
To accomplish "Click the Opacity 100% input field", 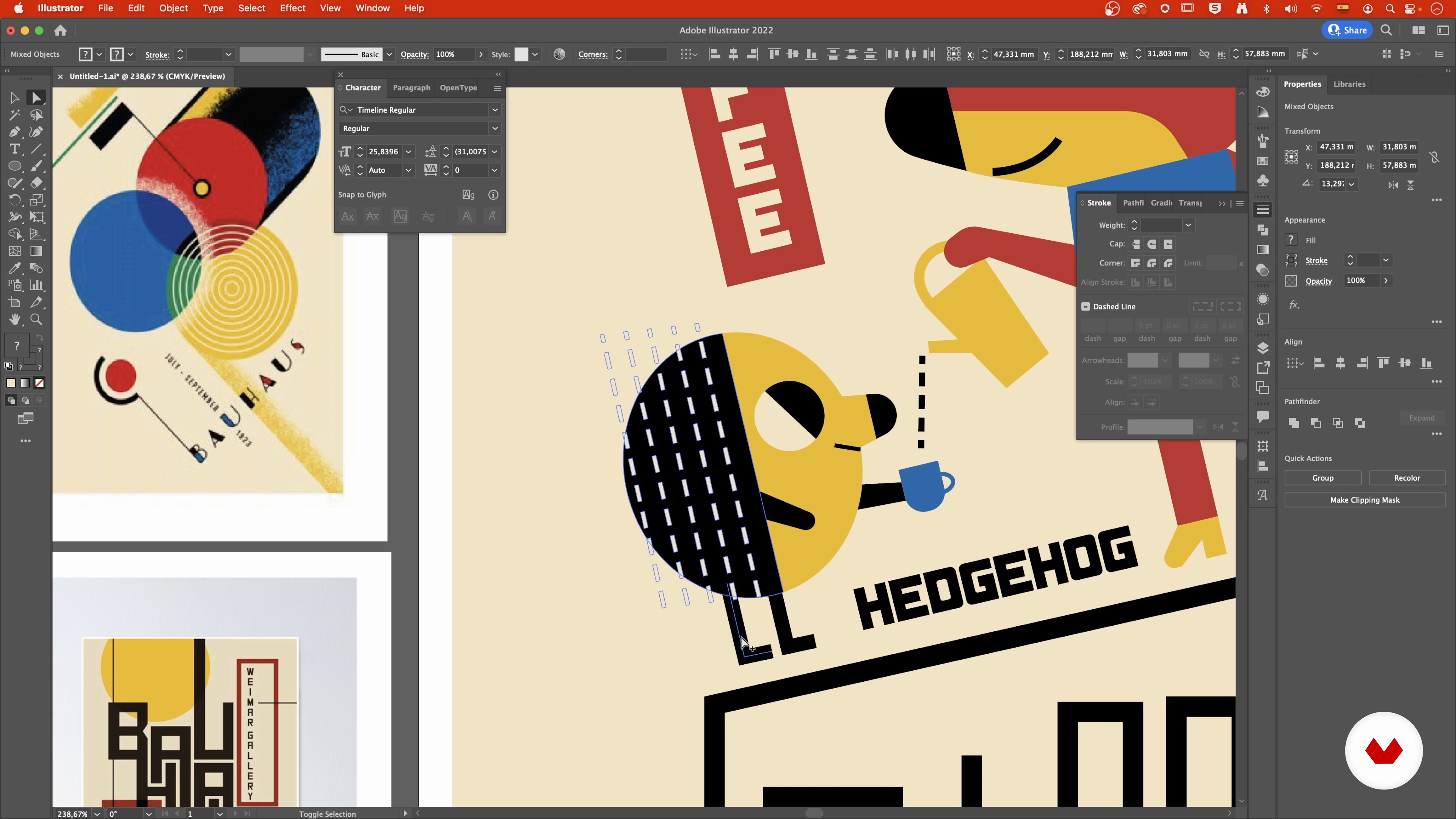I will [x=455, y=54].
